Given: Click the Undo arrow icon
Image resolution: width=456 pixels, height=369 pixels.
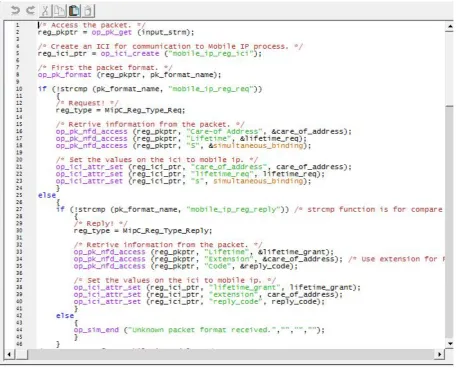Looking at the screenshot, I should [x=15, y=10].
